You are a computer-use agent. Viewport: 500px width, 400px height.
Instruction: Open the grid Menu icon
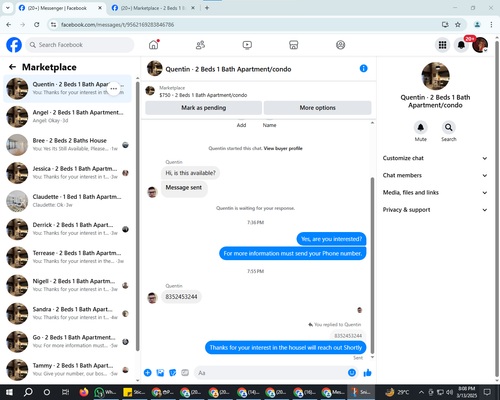point(442,45)
